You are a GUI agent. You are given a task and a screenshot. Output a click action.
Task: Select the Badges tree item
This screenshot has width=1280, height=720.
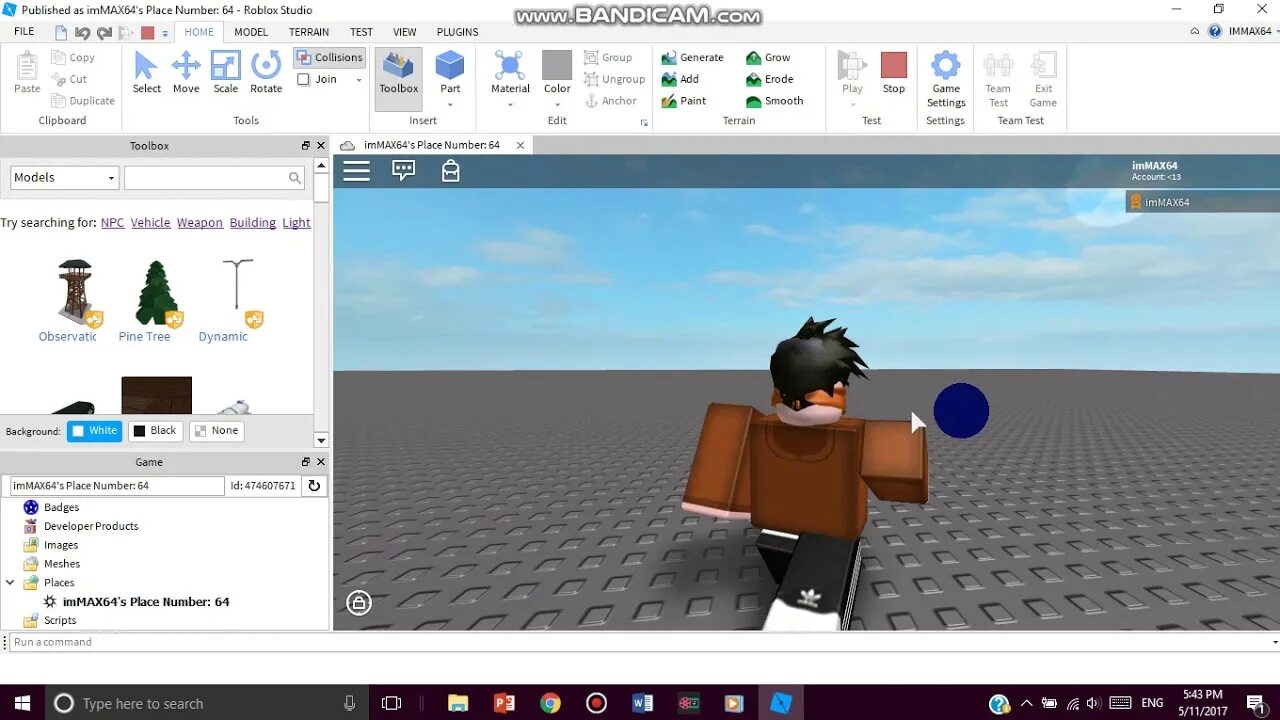tap(61, 507)
